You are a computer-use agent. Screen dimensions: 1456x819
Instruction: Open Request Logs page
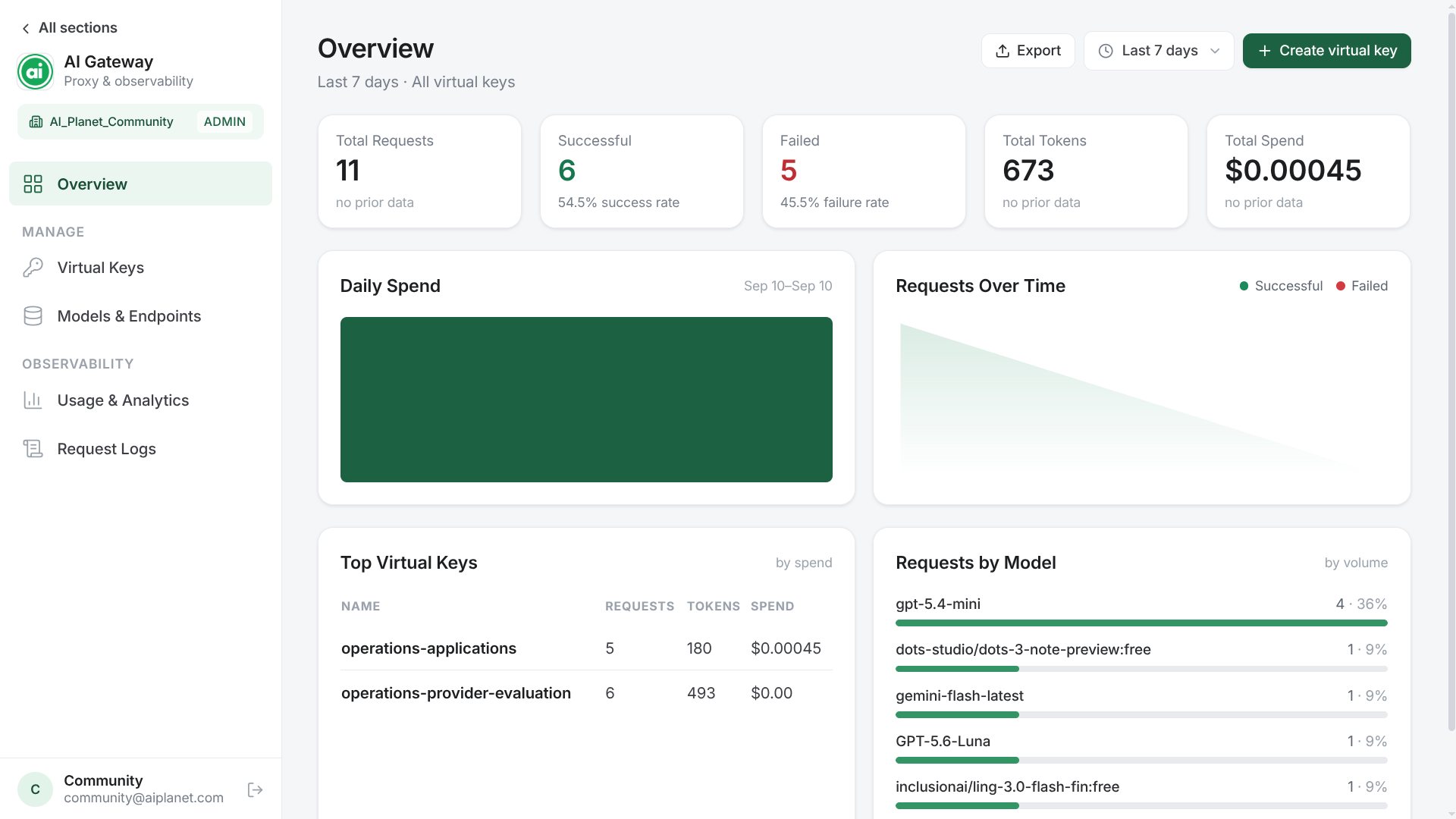point(140,449)
